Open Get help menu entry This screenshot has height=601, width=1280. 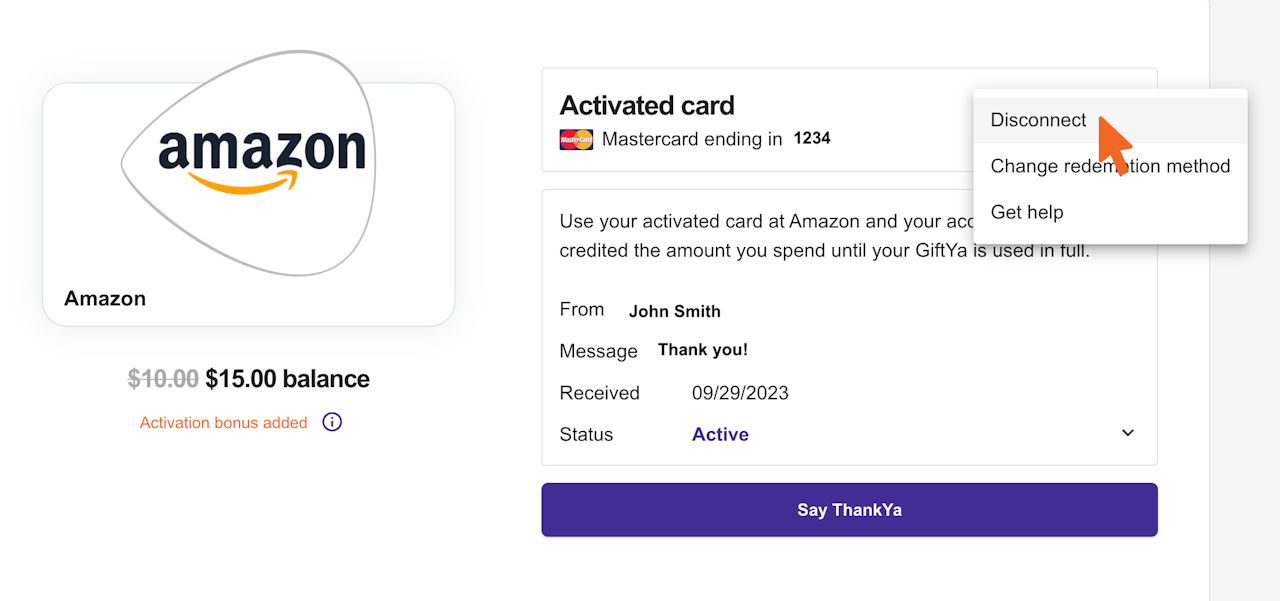coord(1027,212)
